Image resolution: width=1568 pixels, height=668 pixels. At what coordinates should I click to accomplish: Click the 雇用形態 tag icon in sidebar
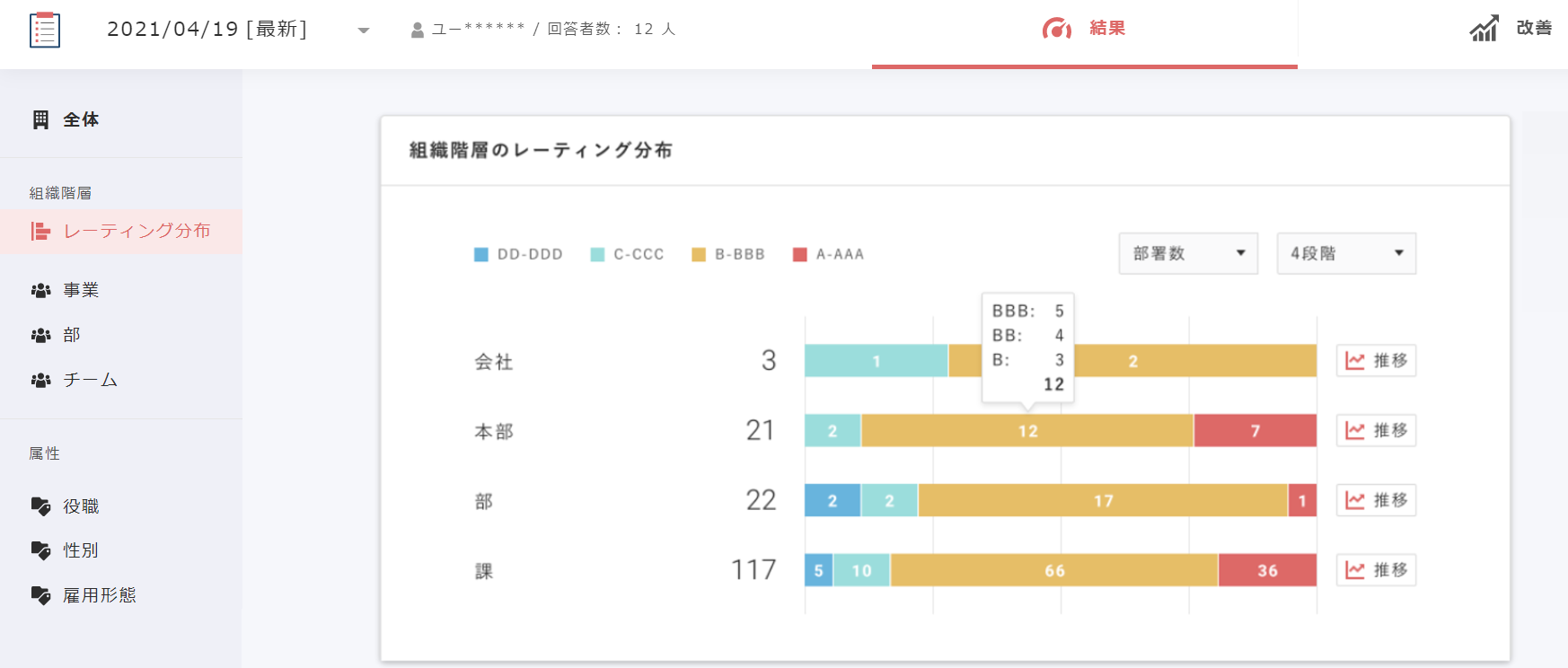(x=40, y=595)
